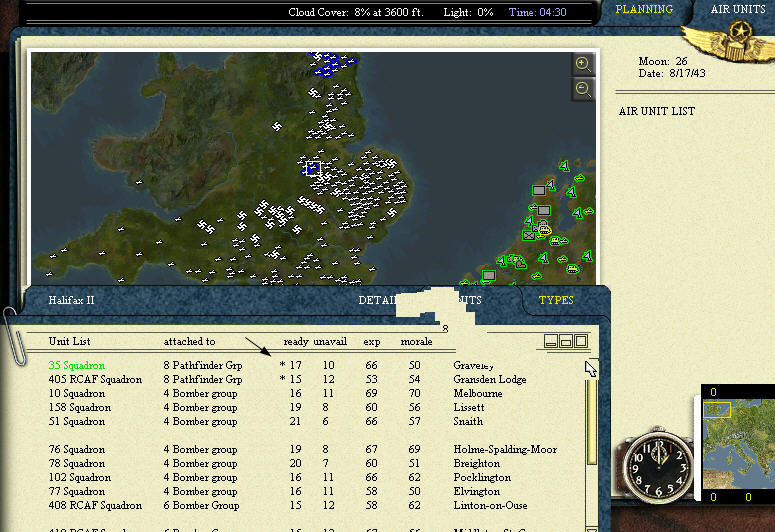Click the Breighton base name
The height and width of the screenshot is (532, 775).
click(x=476, y=463)
